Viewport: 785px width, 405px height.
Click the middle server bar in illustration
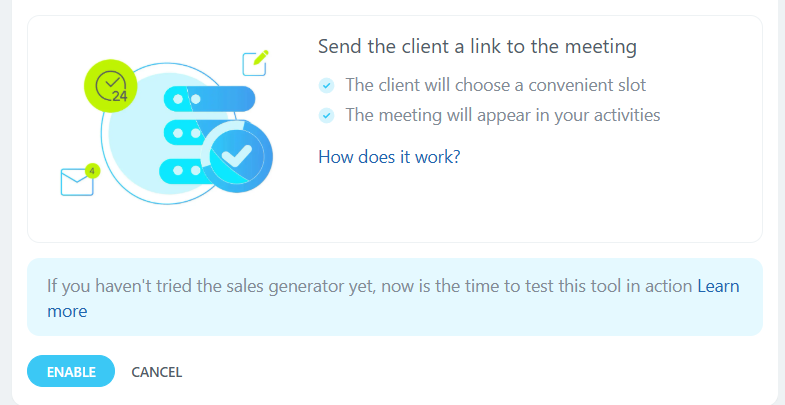point(184,133)
